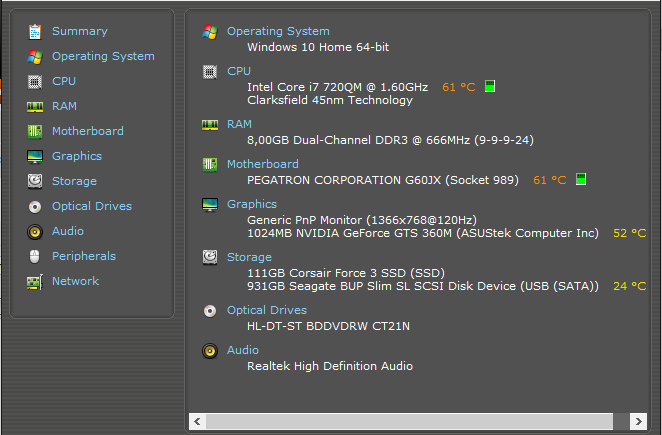Click Clarksfield 45nm Technology text
The height and width of the screenshot is (435, 662).
coord(330,100)
